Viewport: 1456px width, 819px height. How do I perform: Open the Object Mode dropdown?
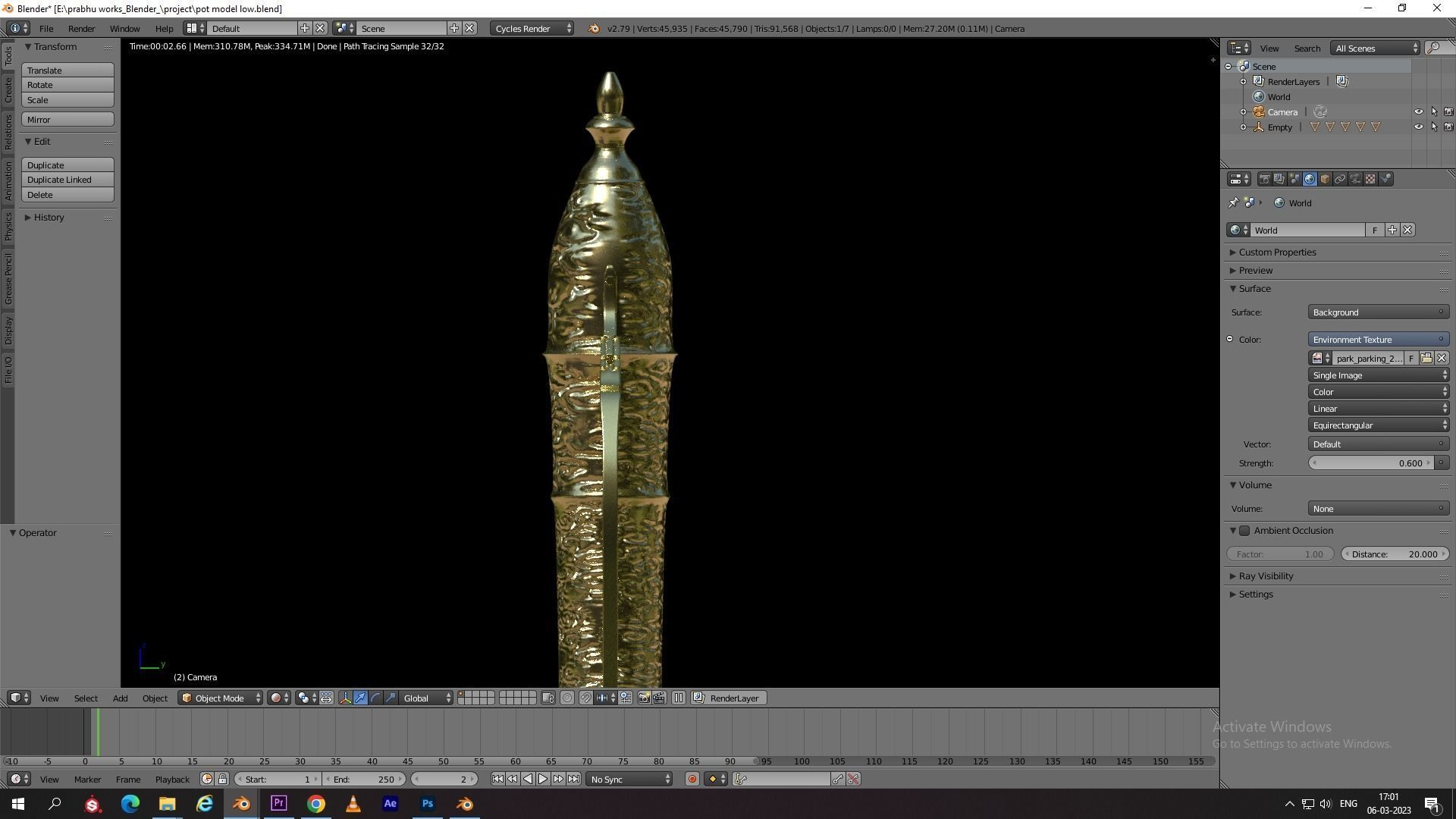tap(220, 698)
